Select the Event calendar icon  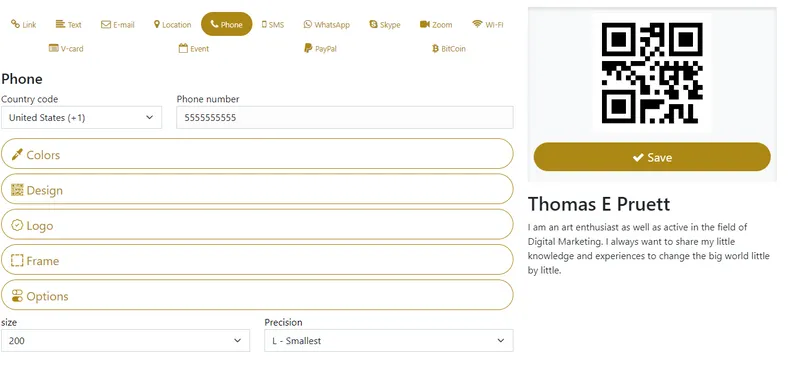click(x=183, y=48)
